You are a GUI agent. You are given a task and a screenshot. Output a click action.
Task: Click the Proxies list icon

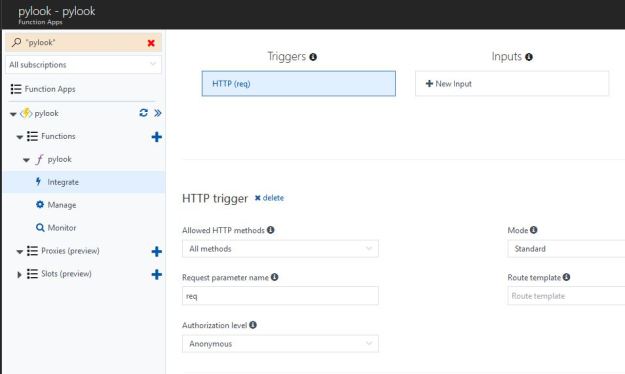[32, 251]
